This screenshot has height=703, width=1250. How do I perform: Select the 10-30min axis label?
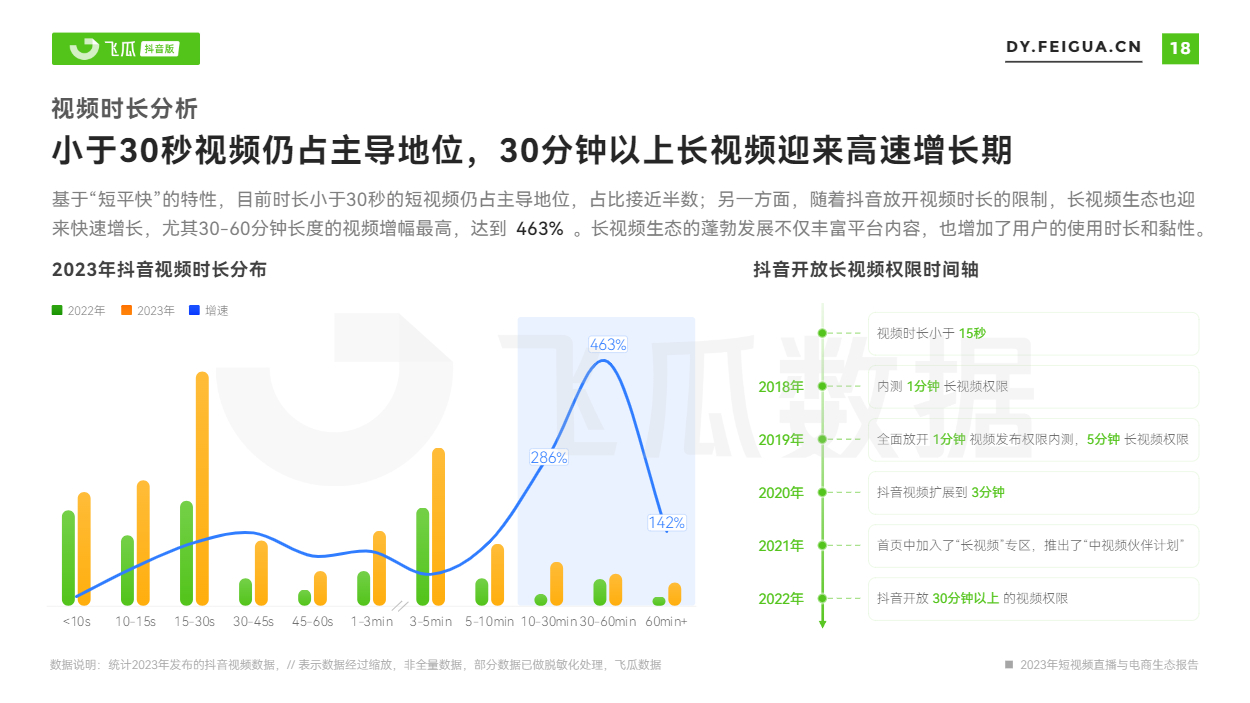pyautogui.click(x=548, y=621)
